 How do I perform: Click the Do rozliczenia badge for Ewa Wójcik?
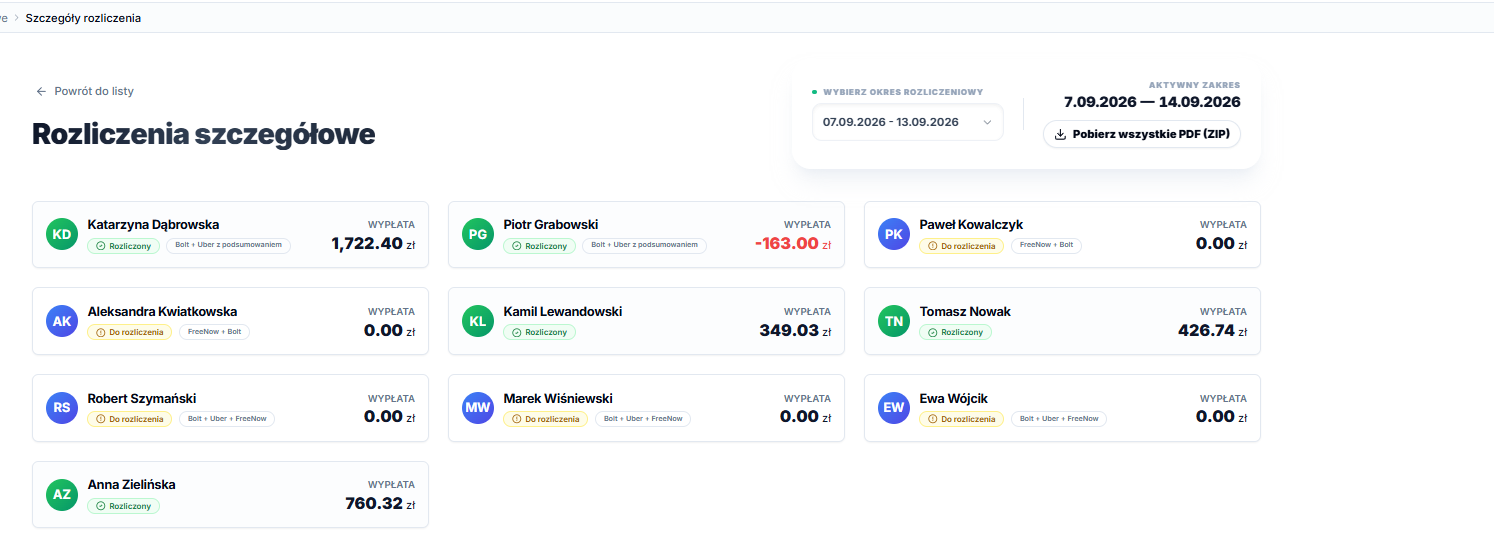click(962, 419)
